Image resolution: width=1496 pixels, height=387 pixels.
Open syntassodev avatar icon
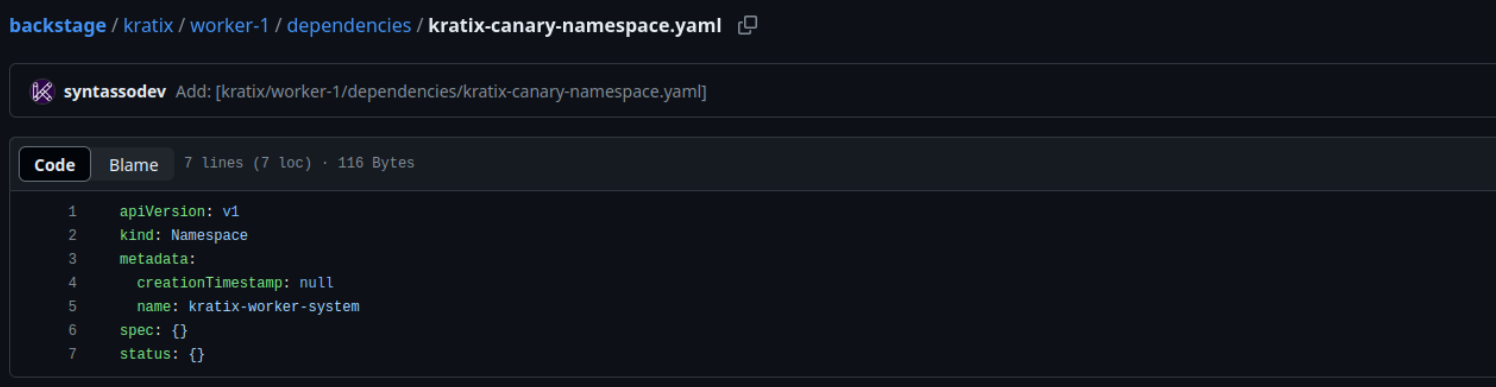click(42, 91)
